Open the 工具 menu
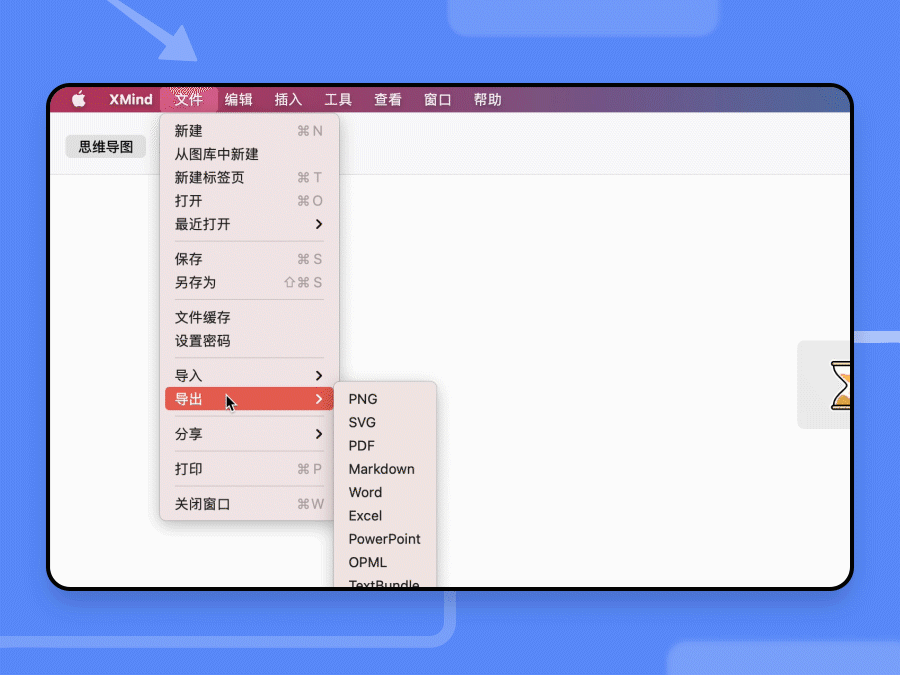This screenshot has width=900, height=675. pyautogui.click(x=338, y=99)
